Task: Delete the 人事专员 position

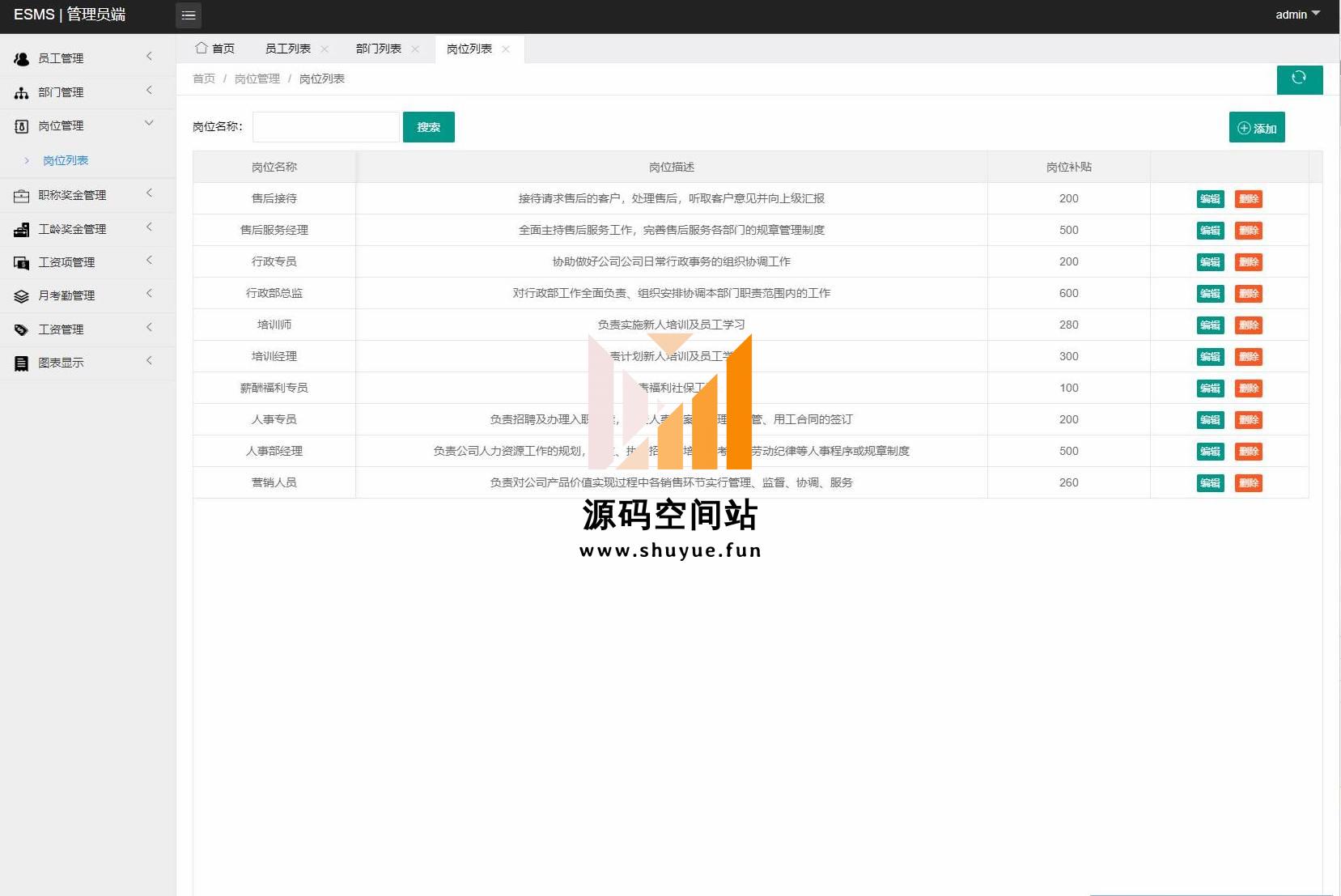Action: (1249, 420)
